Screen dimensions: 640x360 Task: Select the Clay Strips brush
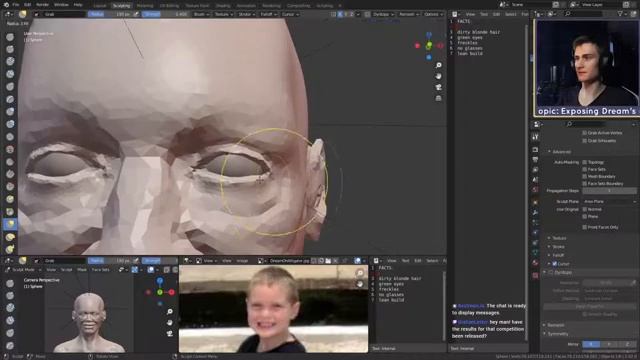click(x=10, y=74)
